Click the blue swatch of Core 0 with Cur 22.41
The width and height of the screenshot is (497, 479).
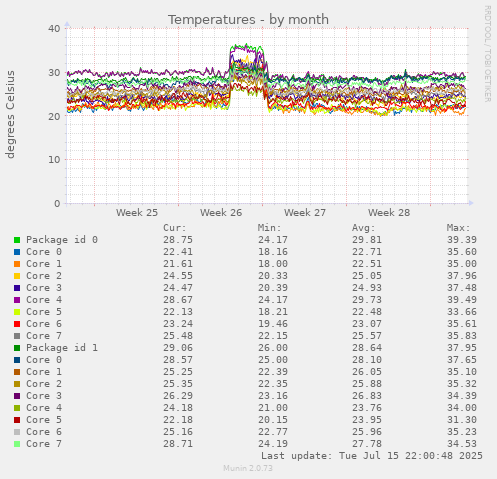(17, 252)
